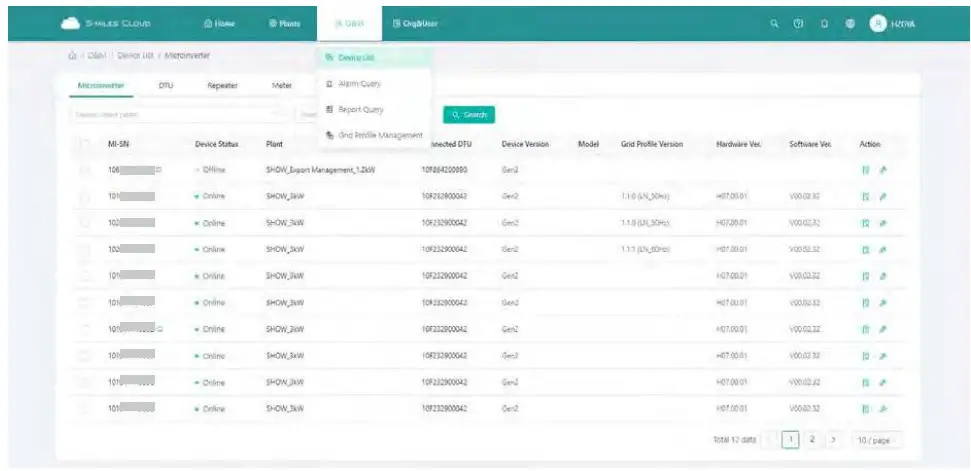Tick checkbox for the SHOW_Export Management row
This screenshot has height=471, width=971.
(84, 170)
